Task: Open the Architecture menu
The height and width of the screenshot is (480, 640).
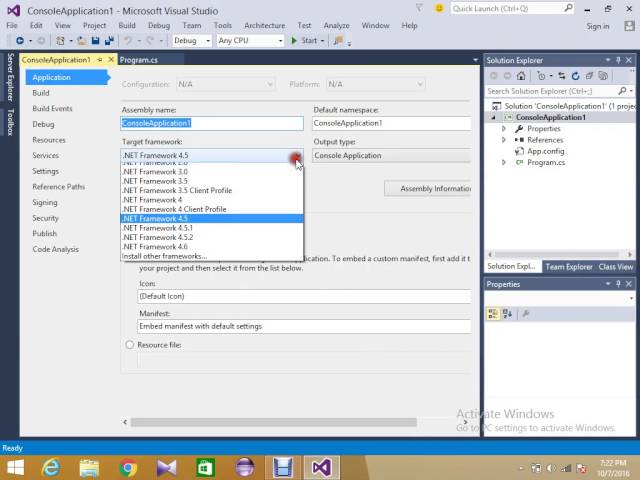Action: click(264, 25)
